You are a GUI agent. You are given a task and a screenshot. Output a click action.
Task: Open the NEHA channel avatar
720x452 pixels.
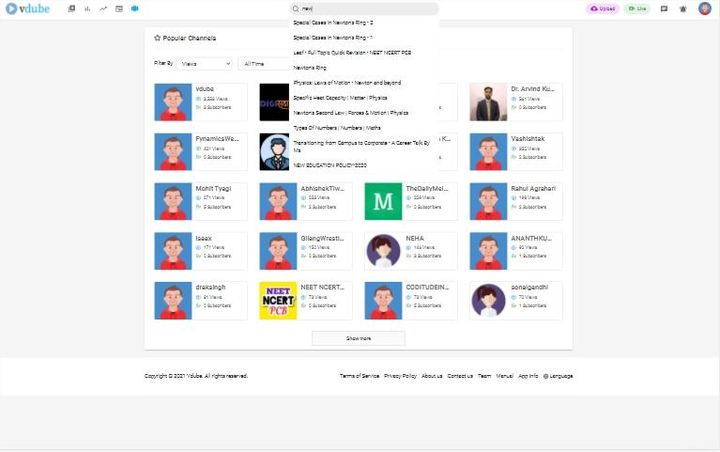pos(383,251)
